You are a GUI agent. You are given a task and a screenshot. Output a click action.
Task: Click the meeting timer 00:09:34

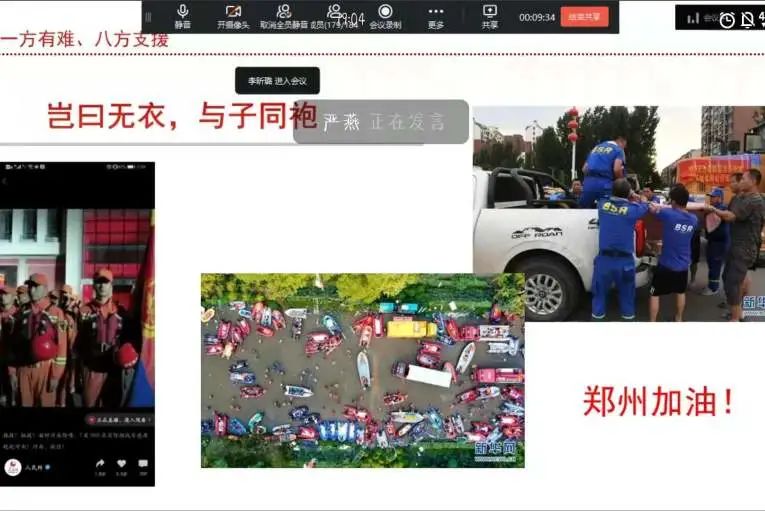[537, 18]
